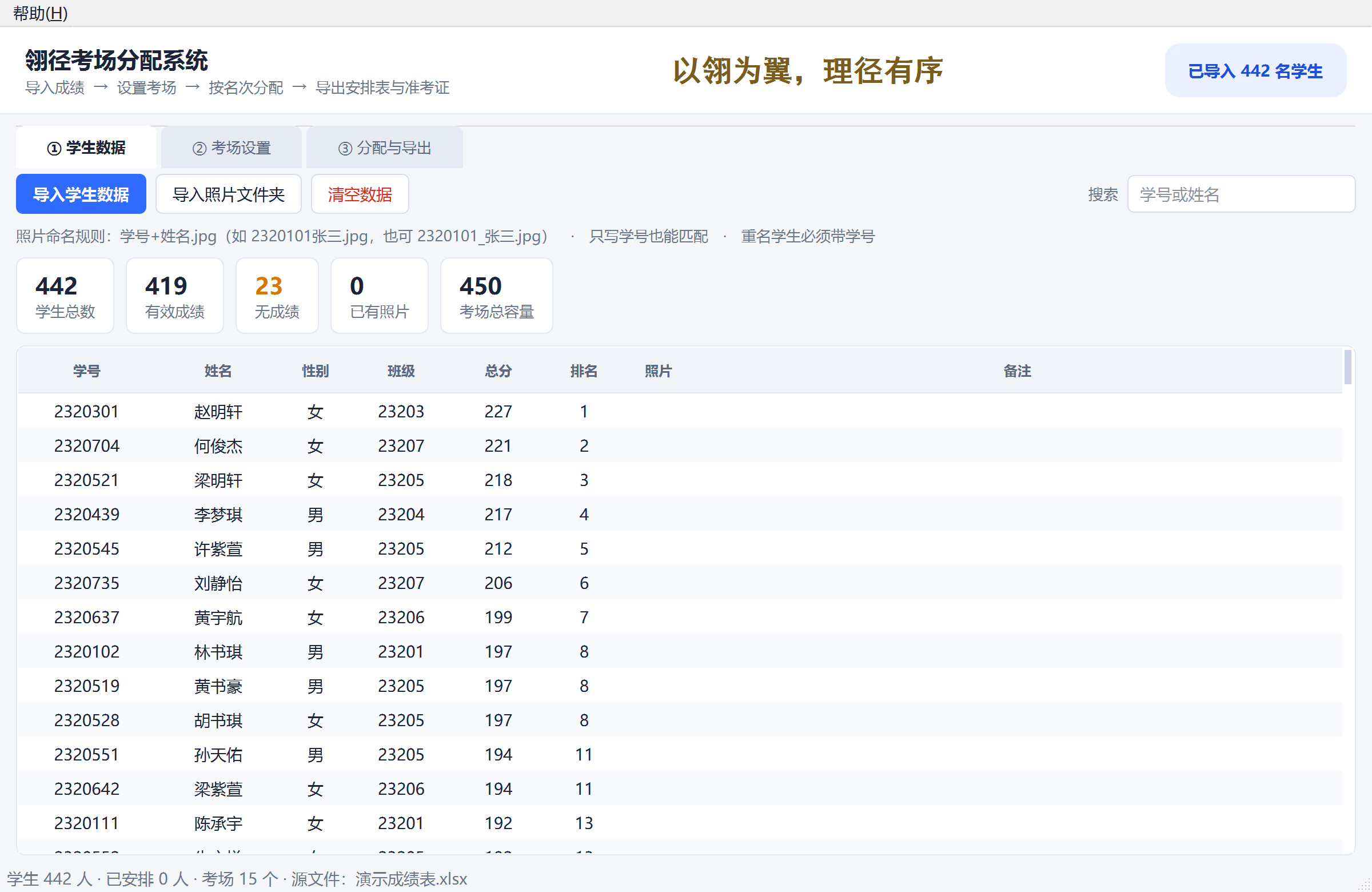Image resolution: width=1372 pixels, height=892 pixels.
Task: Select the name 林书琪 in the table
Action: click(x=218, y=652)
